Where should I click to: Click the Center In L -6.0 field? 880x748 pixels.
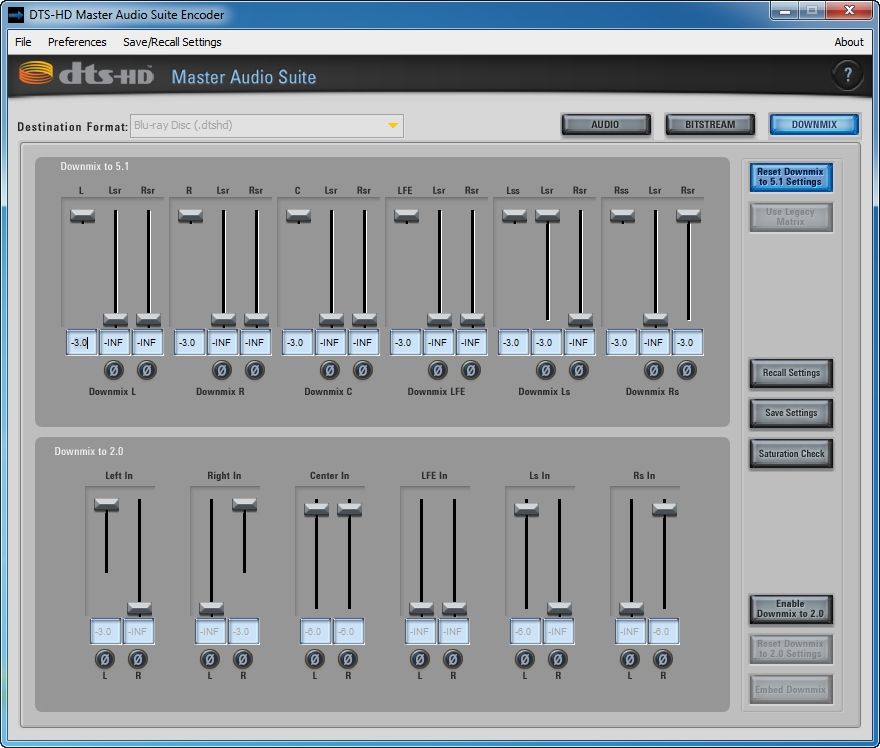pos(314,631)
